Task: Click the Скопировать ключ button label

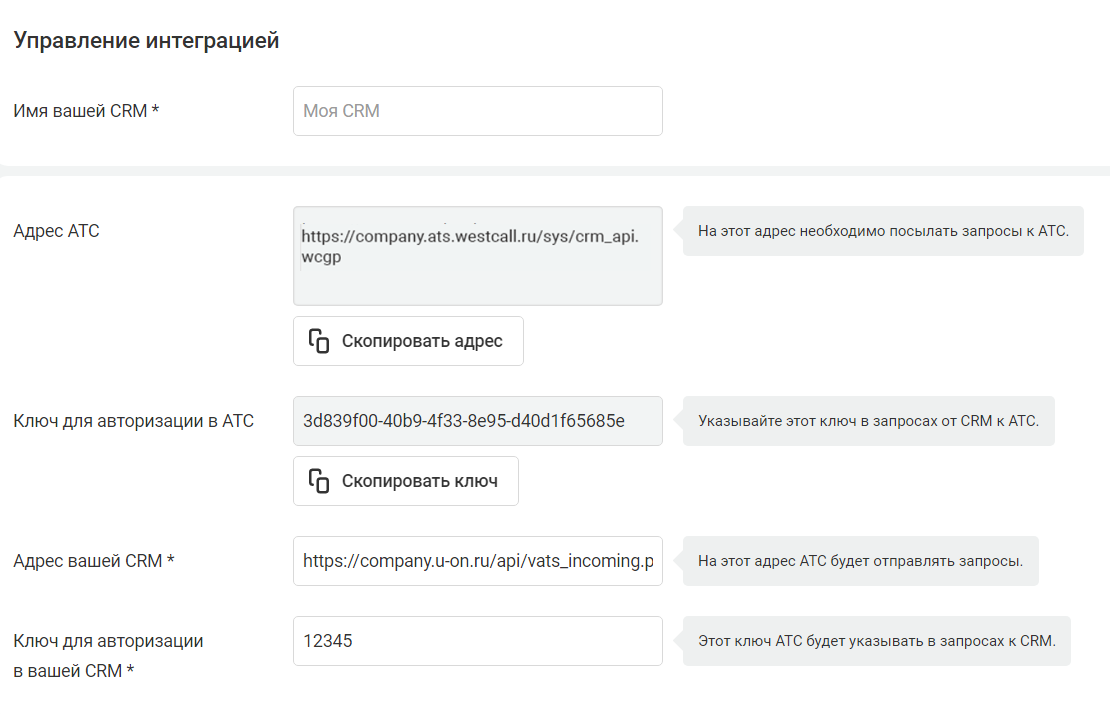Action: (x=420, y=481)
